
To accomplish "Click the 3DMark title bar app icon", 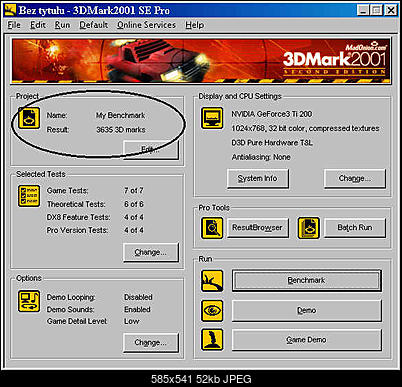I will [10, 10].
